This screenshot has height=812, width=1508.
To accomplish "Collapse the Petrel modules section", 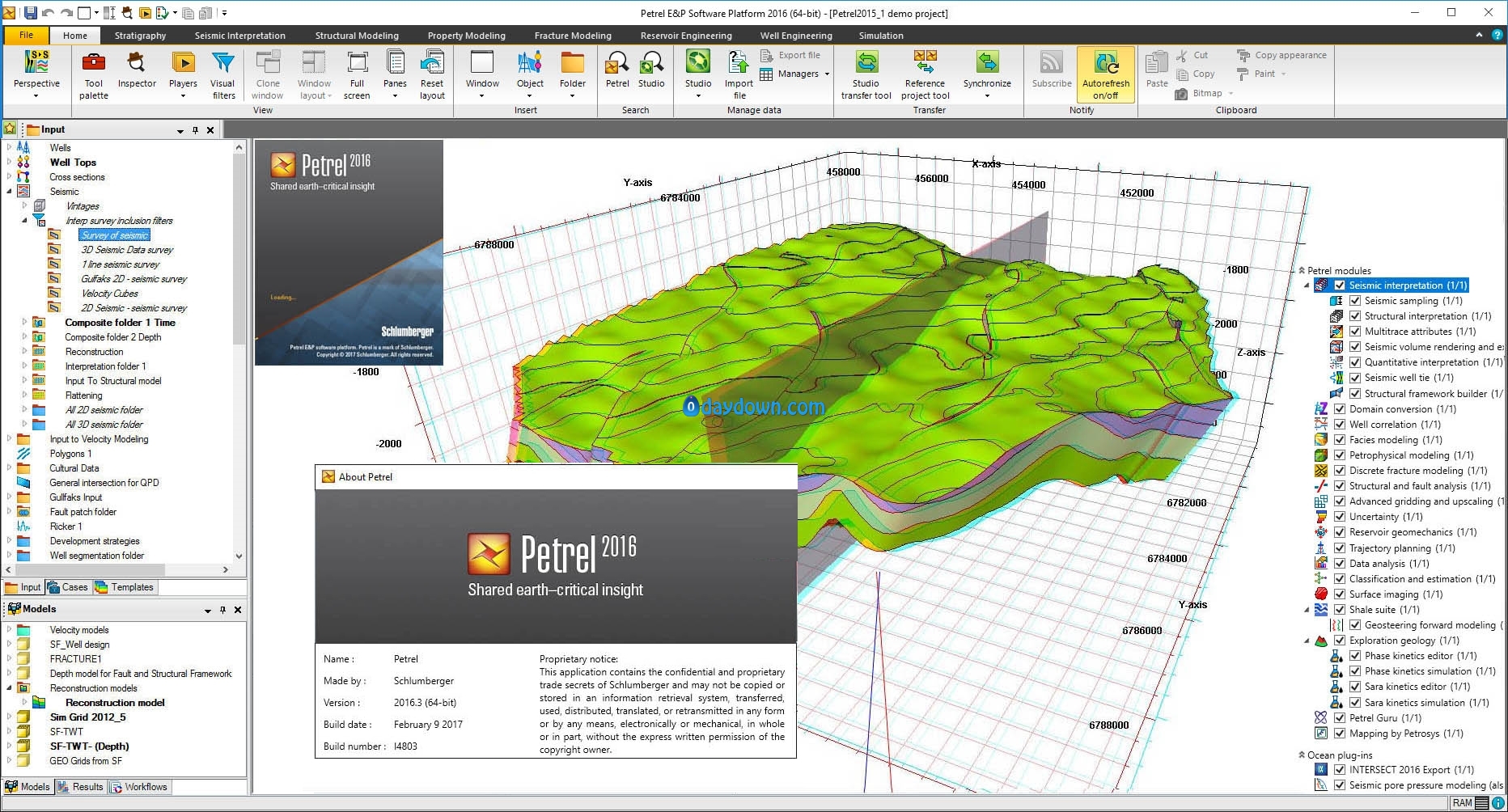I will (x=1302, y=271).
